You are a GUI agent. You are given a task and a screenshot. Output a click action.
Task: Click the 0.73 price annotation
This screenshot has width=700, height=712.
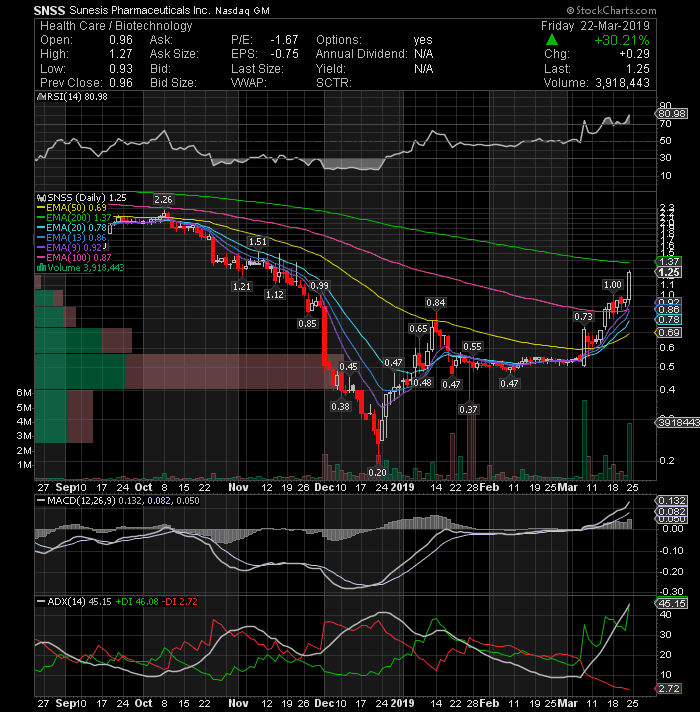click(583, 317)
